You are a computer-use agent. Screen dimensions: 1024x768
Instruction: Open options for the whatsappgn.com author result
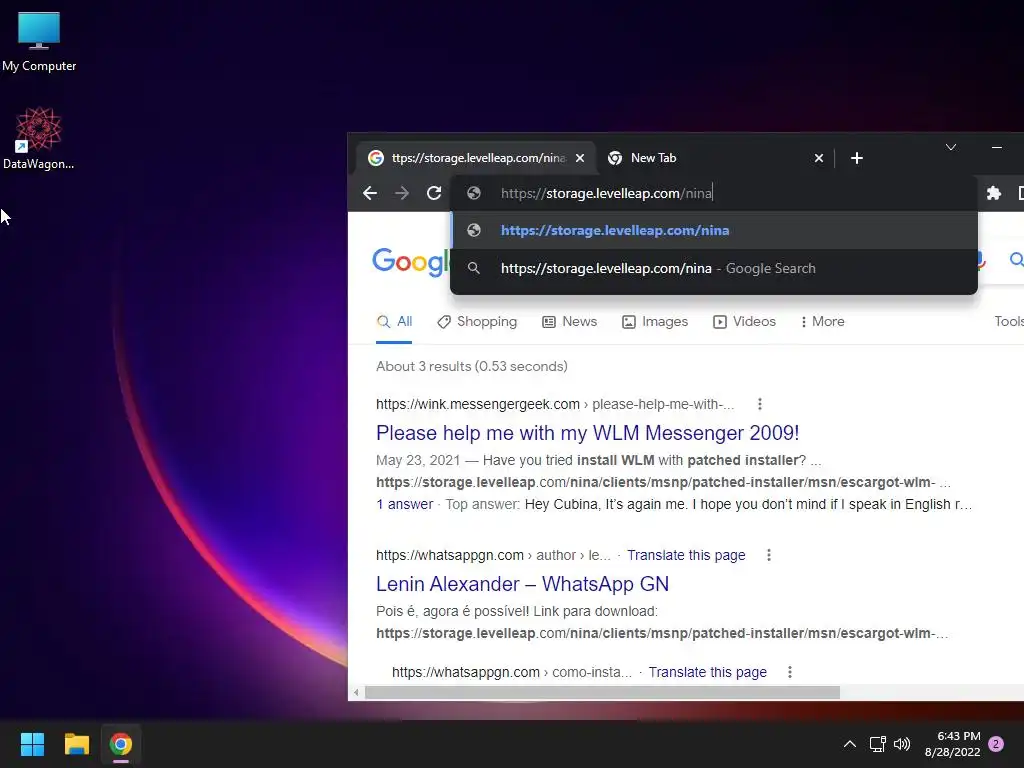(x=769, y=555)
